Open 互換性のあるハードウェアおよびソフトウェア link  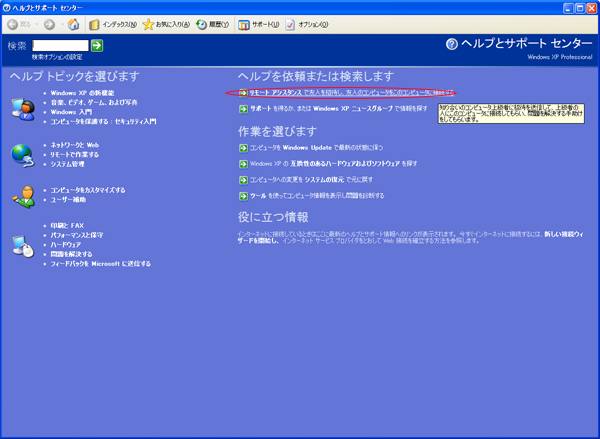click(333, 164)
